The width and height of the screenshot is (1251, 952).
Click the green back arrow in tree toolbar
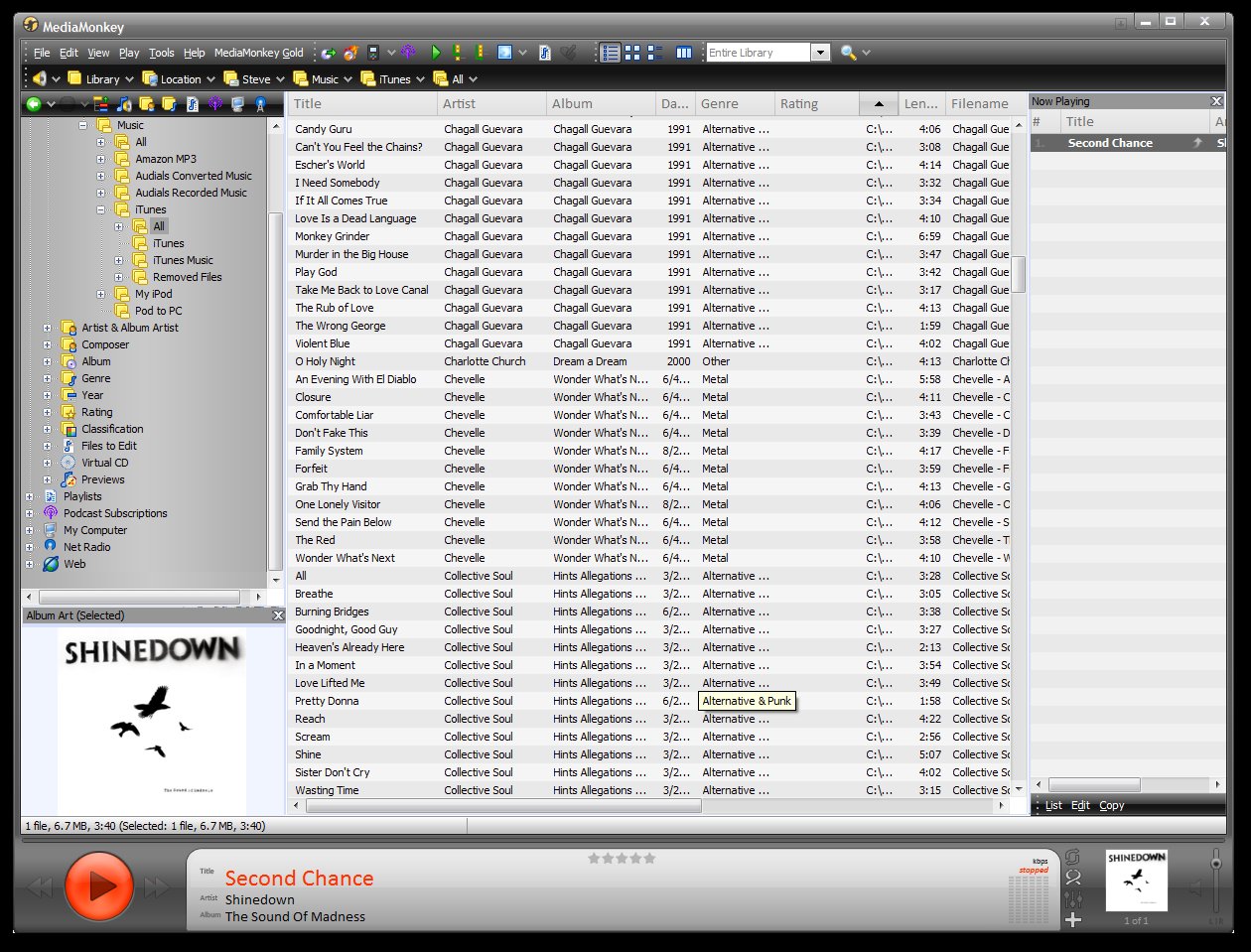click(34, 103)
